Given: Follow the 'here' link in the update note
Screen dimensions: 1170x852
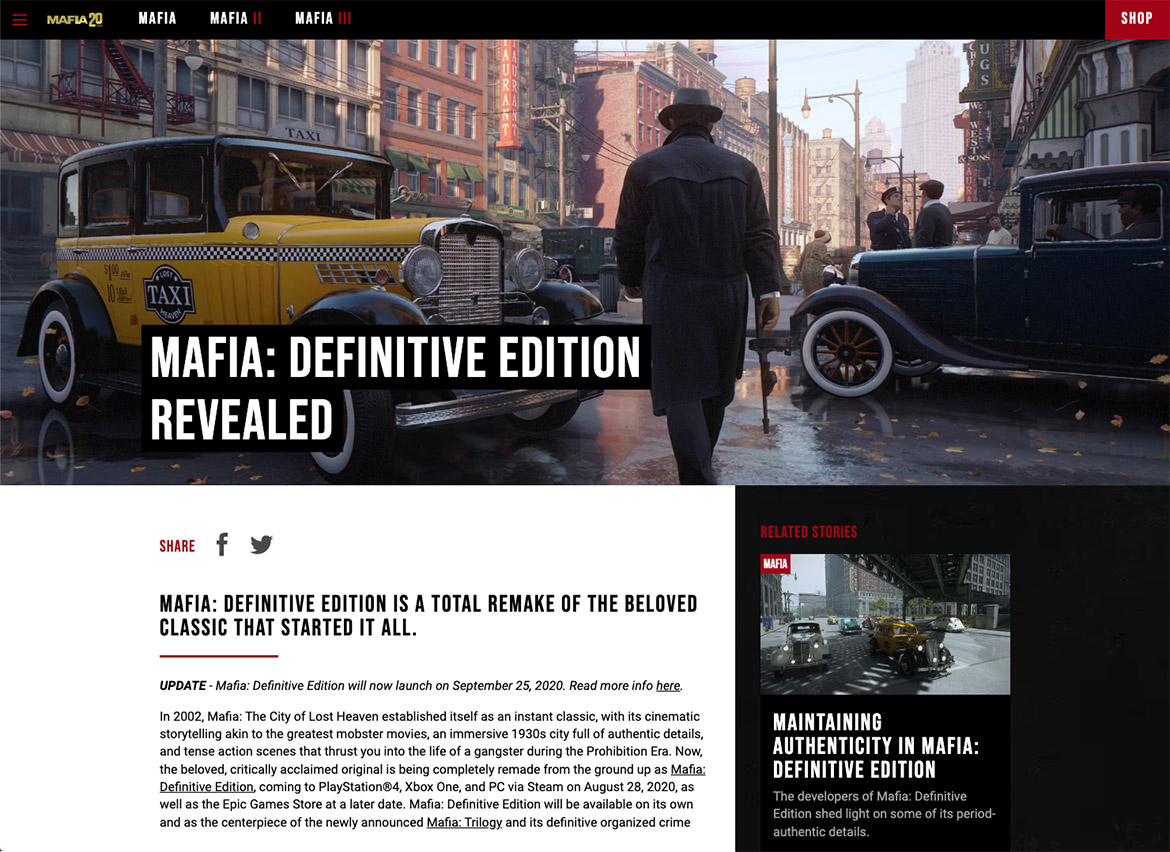Looking at the screenshot, I should tap(668, 686).
